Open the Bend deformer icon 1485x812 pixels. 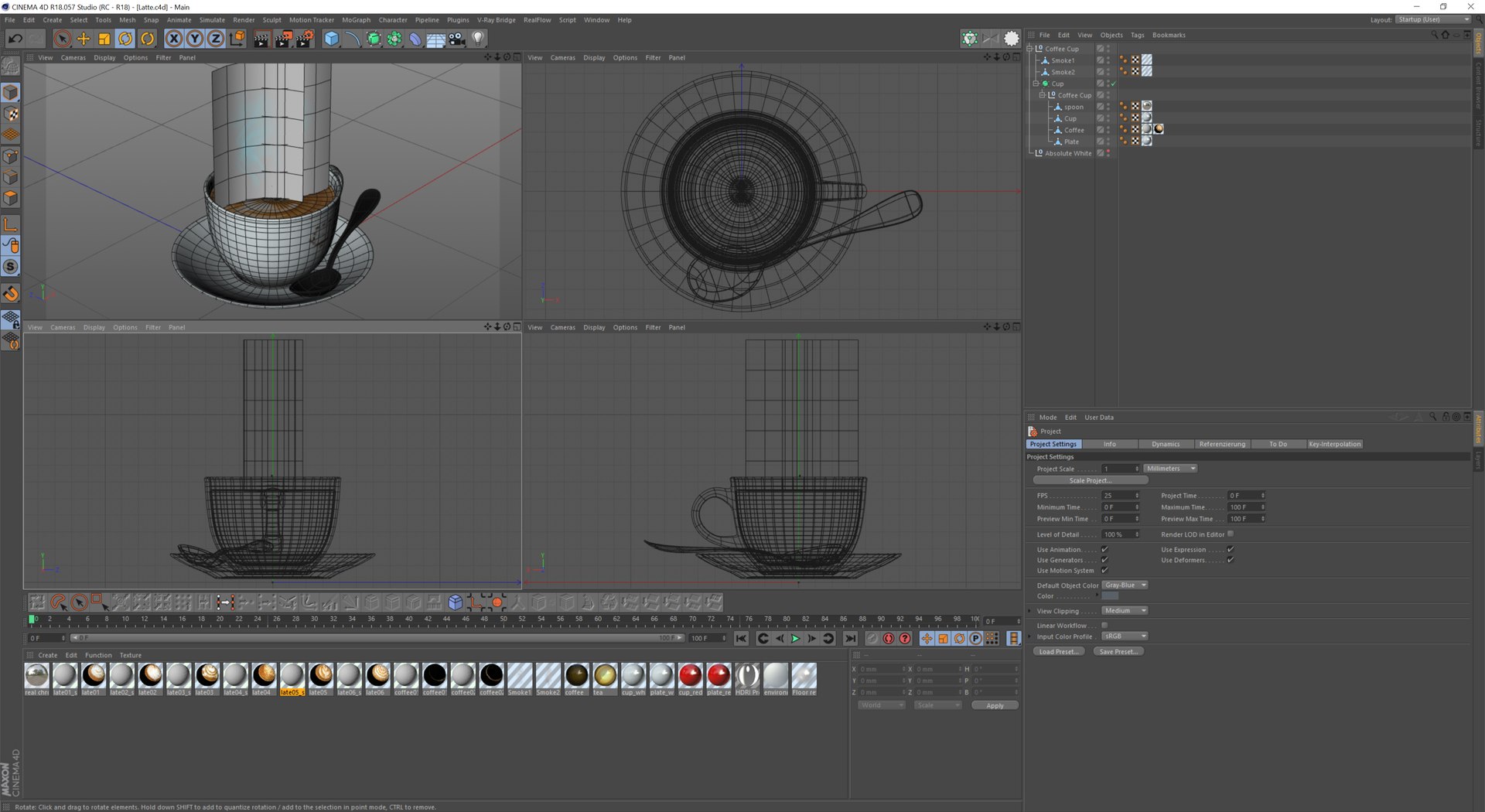(415, 39)
